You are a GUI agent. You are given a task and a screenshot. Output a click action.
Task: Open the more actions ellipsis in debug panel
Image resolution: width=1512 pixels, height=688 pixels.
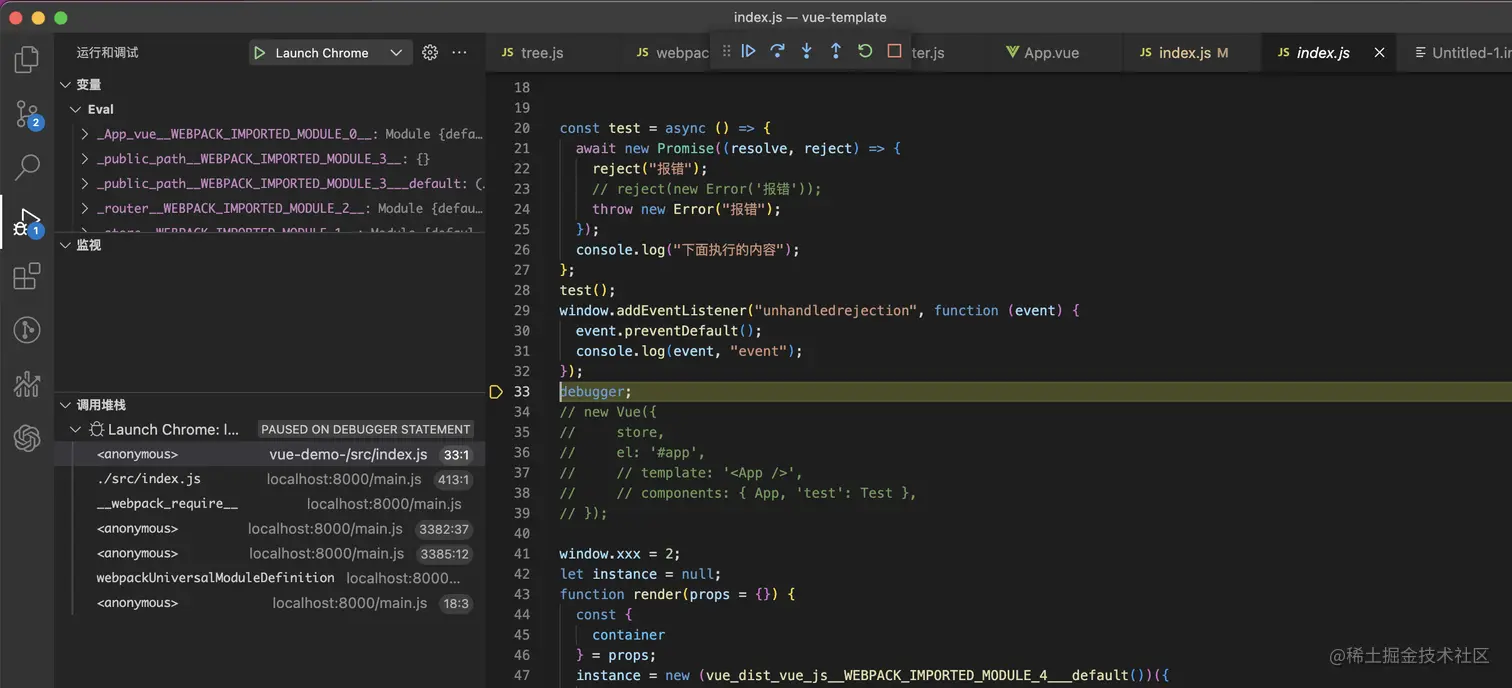pyautogui.click(x=459, y=53)
